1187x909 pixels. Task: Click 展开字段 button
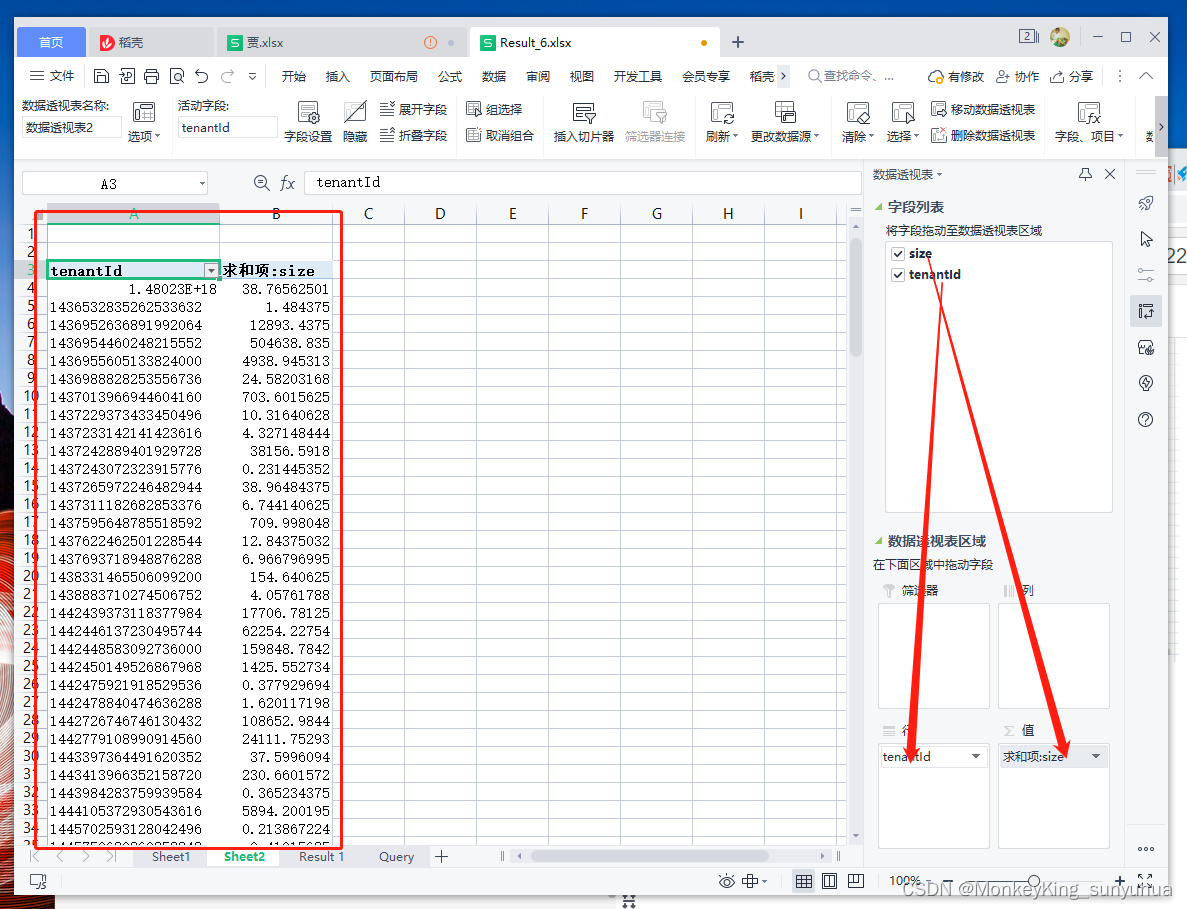point(413,109)
